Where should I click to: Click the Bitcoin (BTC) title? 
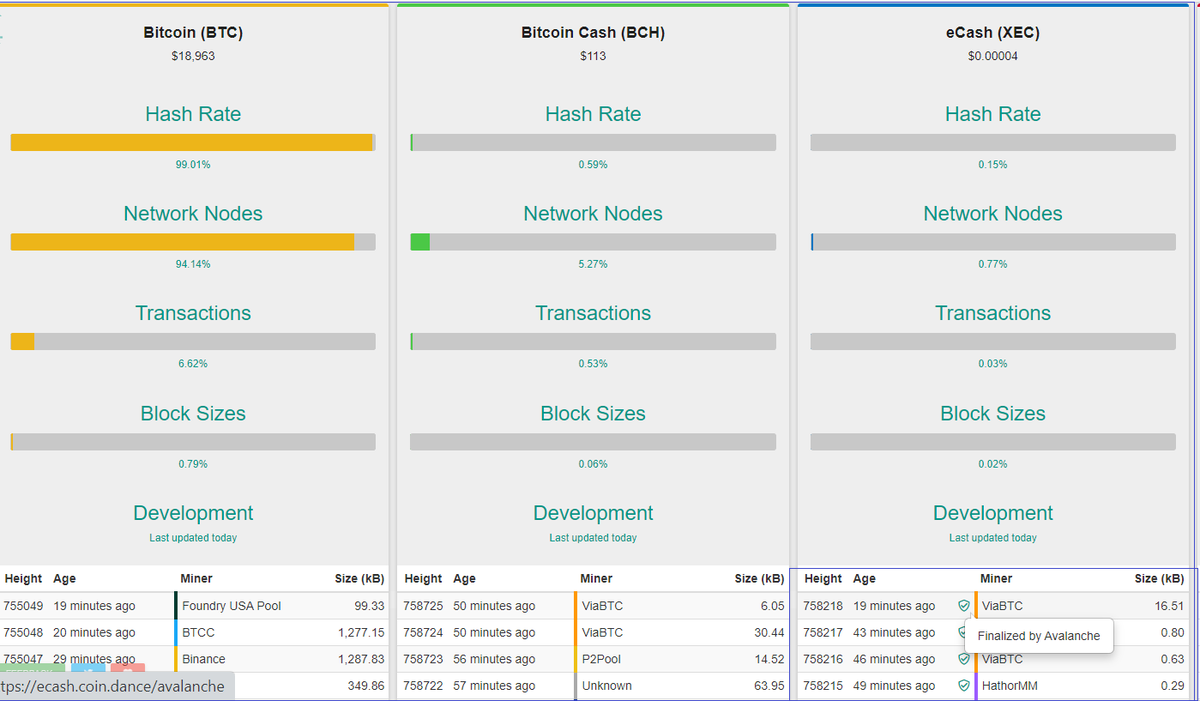(193, 33)
